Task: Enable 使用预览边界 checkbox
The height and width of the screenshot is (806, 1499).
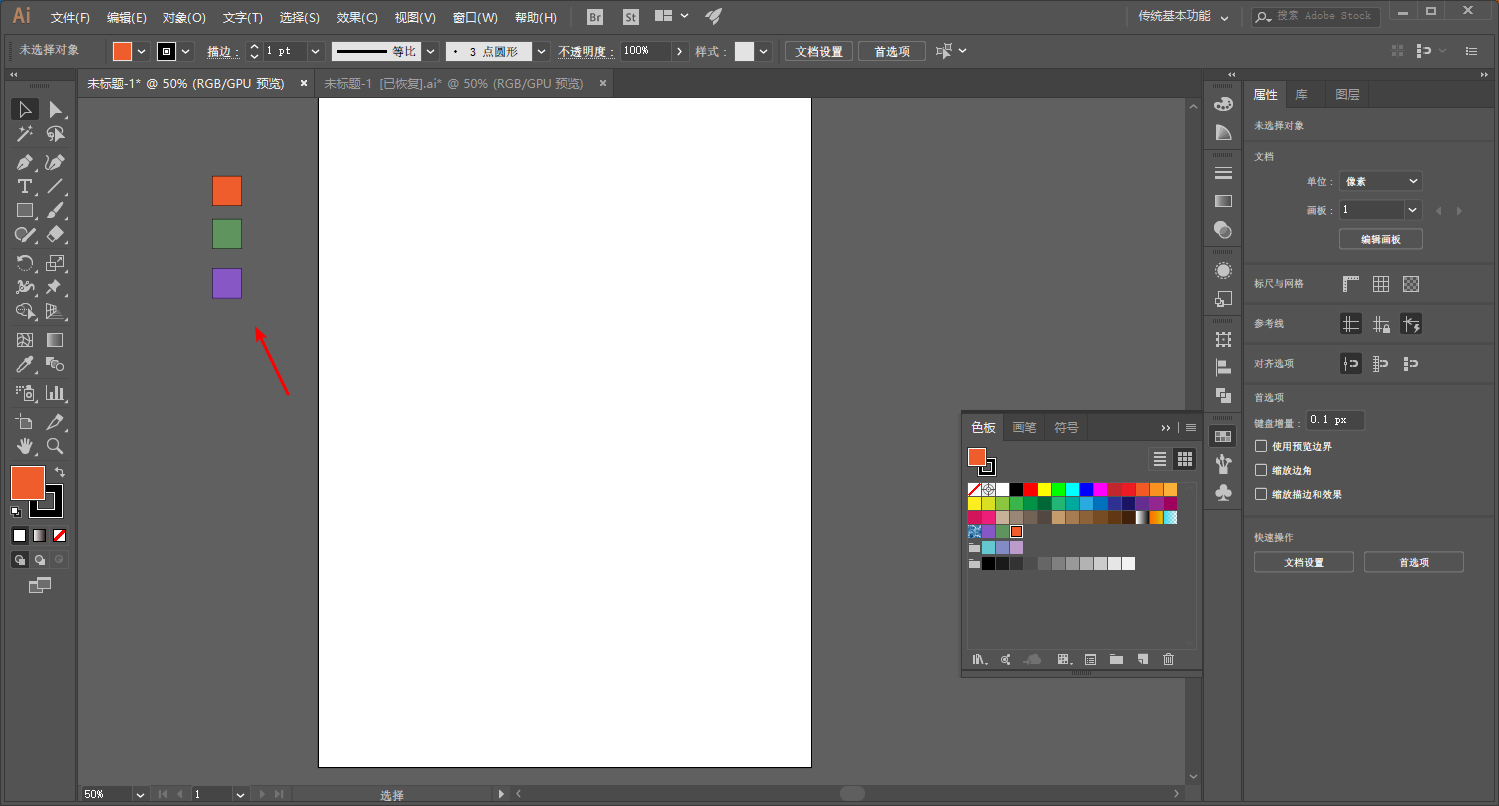Action: pyautogui.click(x=1261, y=446)
